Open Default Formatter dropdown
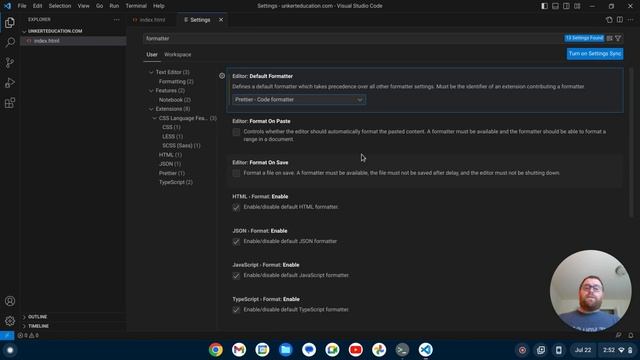This screenshot has width=640, height=360. 299,100
